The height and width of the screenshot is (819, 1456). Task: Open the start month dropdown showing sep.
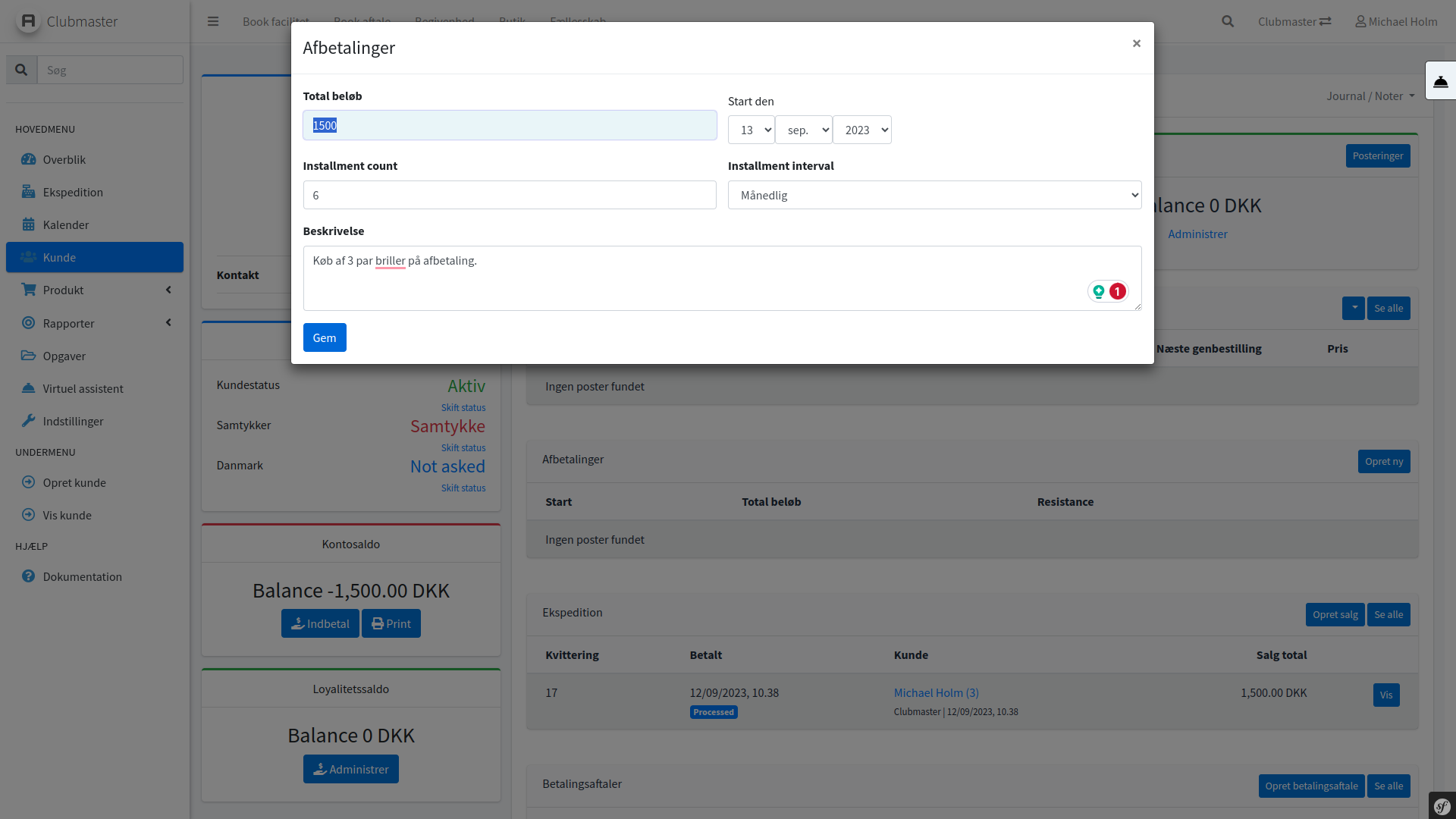tap(803, 130)
